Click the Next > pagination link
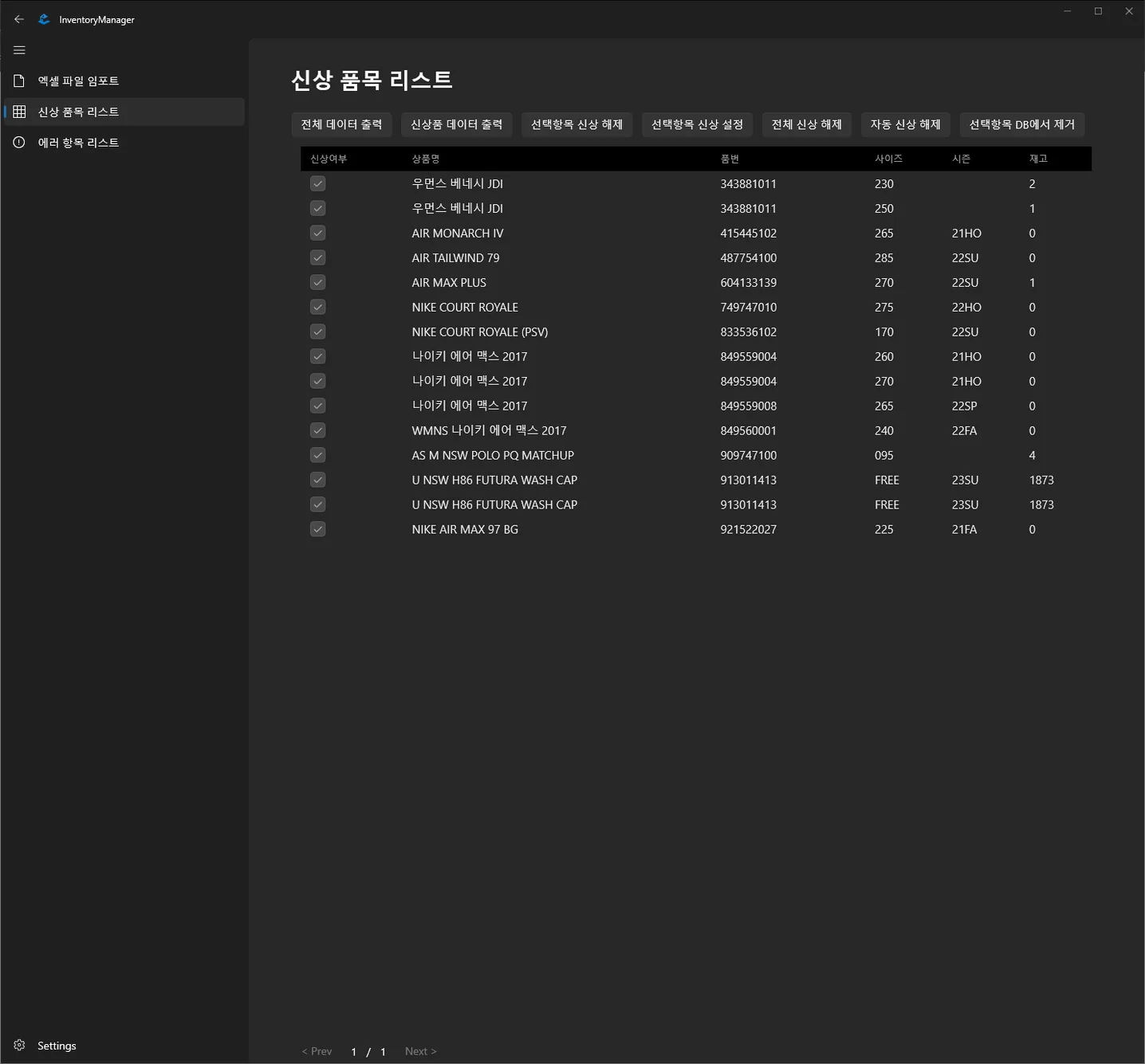1145x1064 pixels. click(420, 1051)
